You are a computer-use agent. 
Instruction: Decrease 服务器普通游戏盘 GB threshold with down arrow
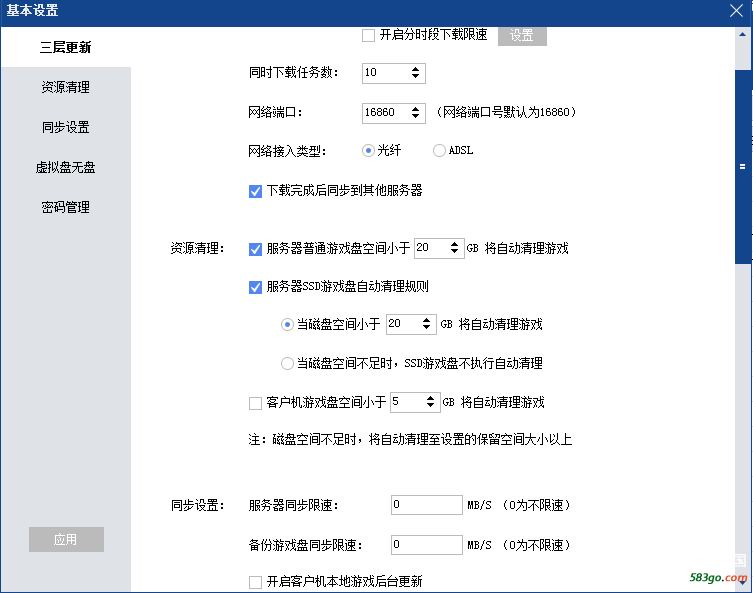point(454,251)
